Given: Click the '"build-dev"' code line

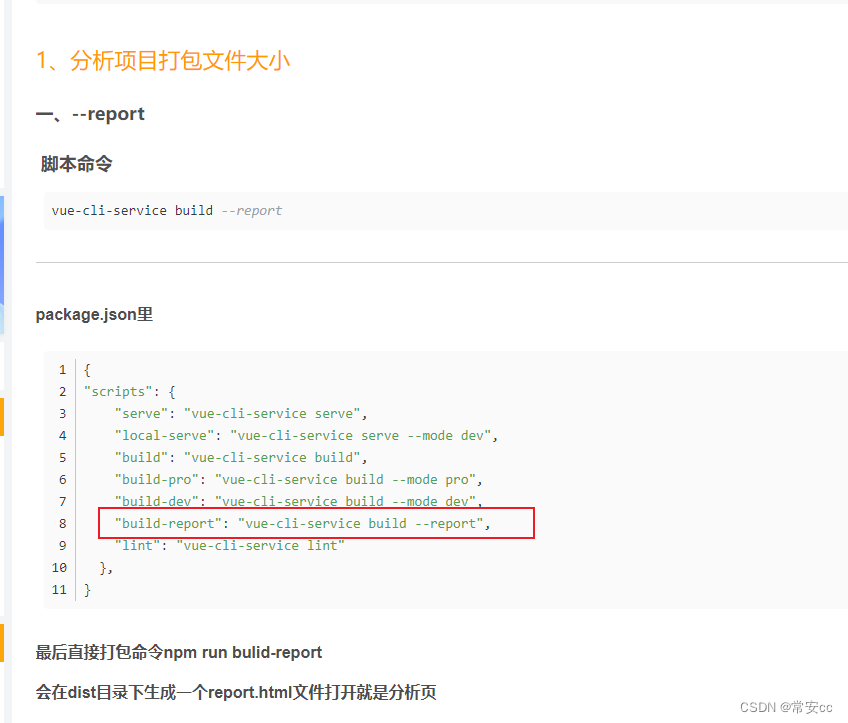Looking at the screenshot, I should [299, 501].
